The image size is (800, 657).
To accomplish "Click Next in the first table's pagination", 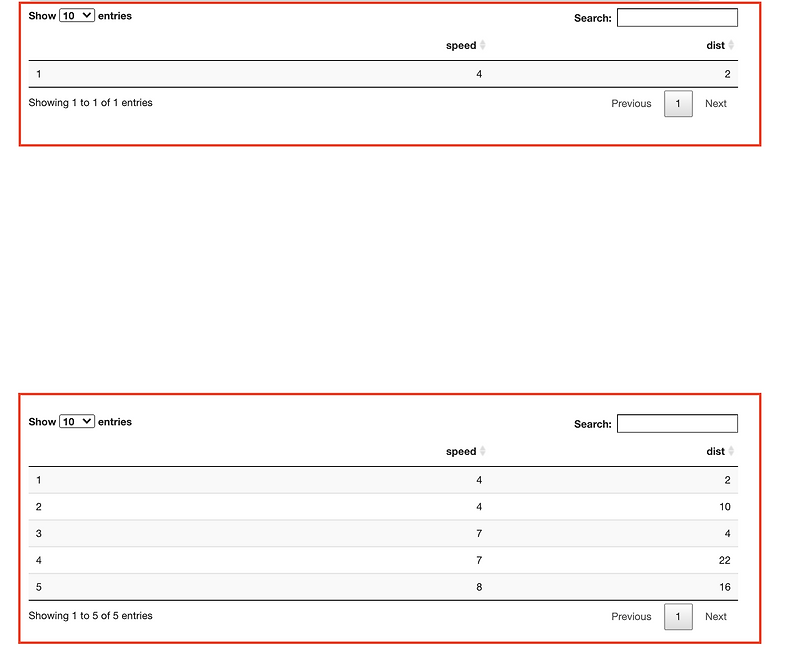I will tap(716, 103).
